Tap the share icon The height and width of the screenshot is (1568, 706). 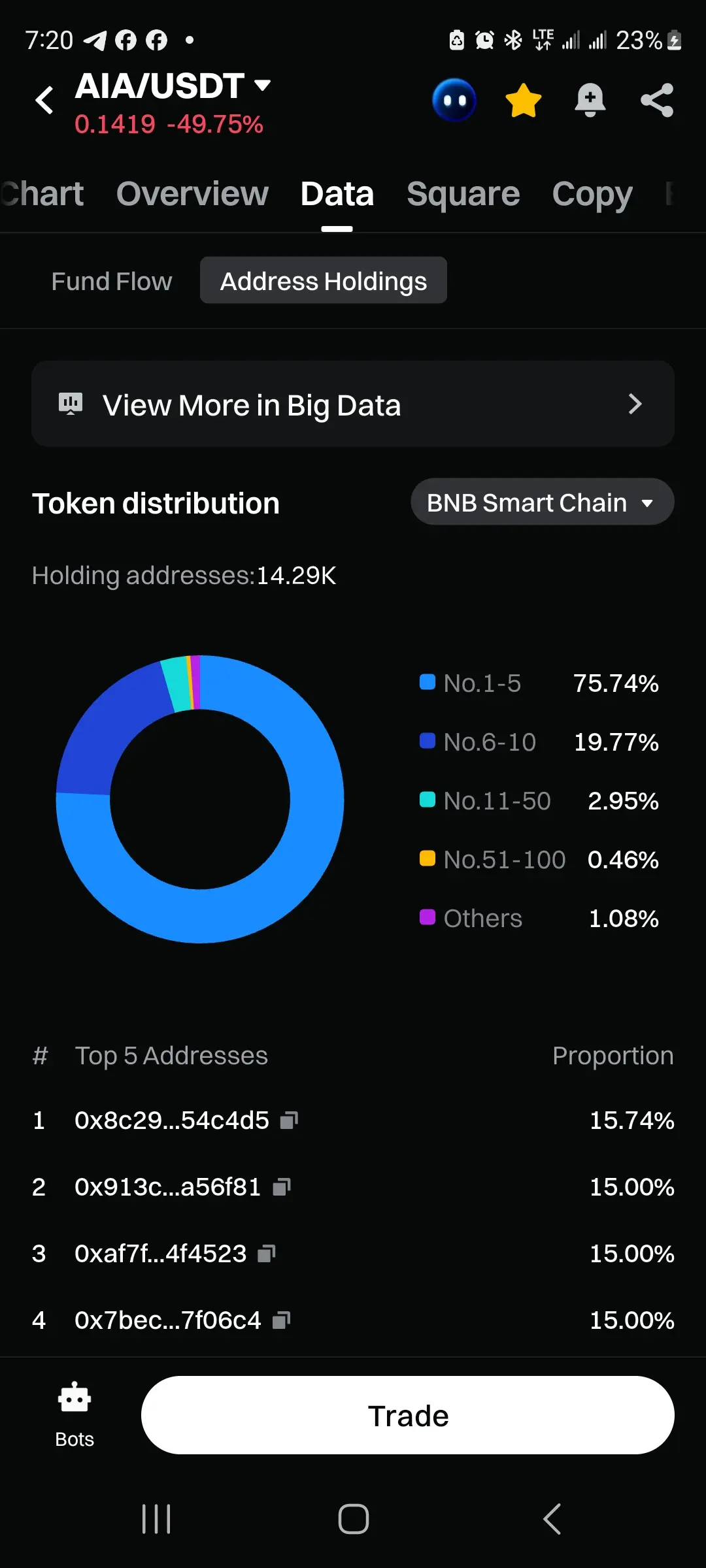(657, 101)
